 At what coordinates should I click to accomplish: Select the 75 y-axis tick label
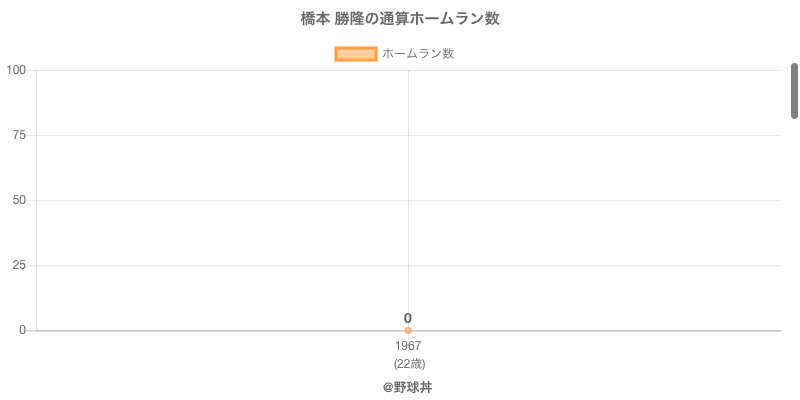tap(19, 135)
